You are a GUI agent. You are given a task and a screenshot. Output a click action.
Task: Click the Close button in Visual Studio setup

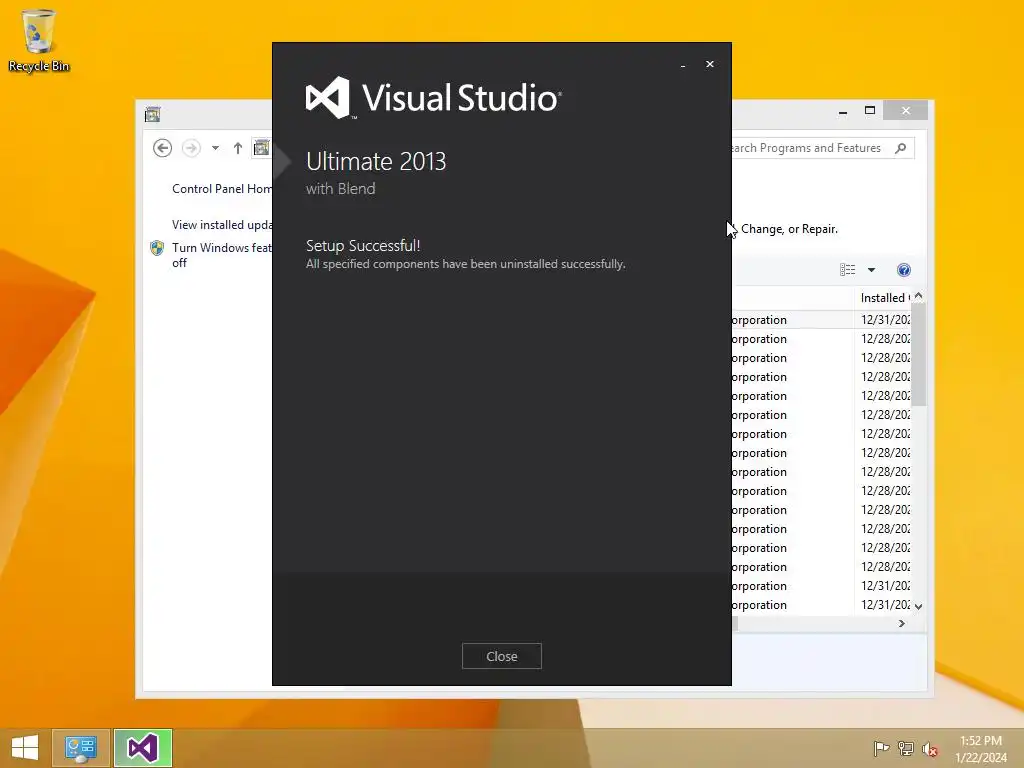point(502,656)
